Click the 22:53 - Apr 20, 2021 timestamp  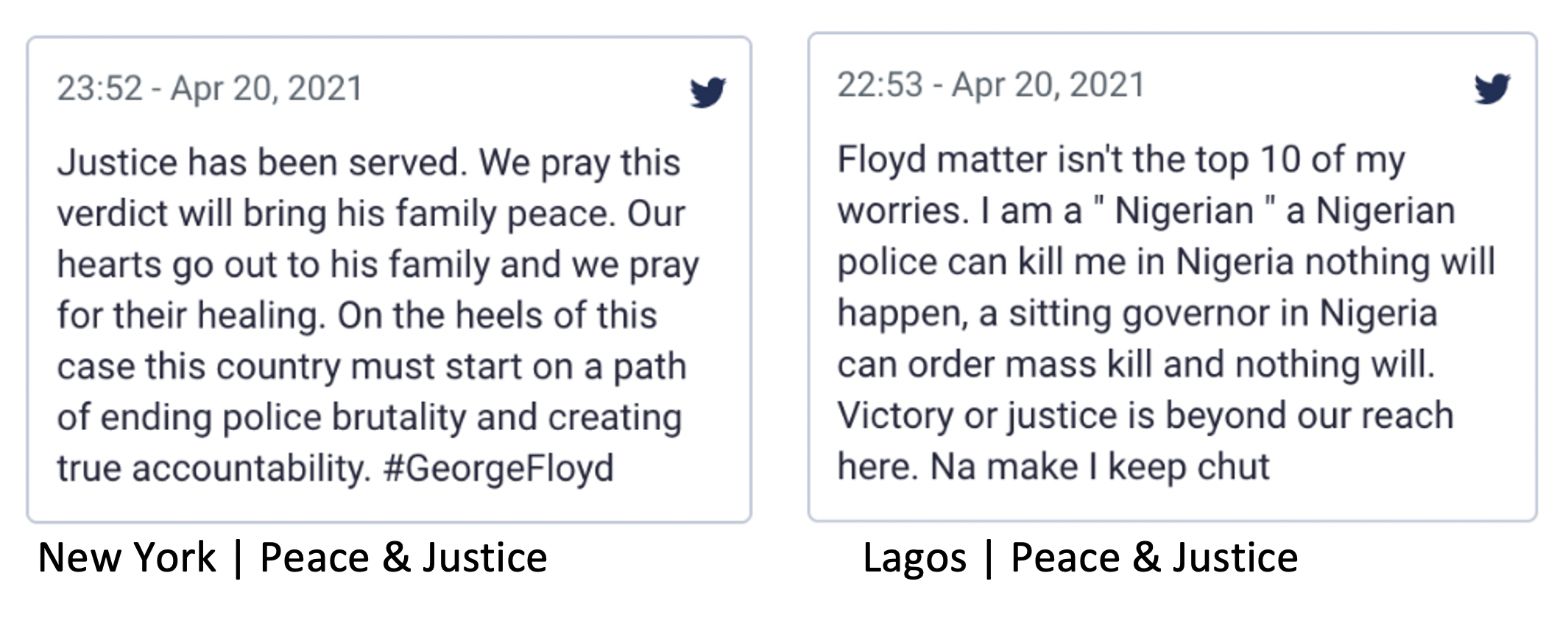991,85
